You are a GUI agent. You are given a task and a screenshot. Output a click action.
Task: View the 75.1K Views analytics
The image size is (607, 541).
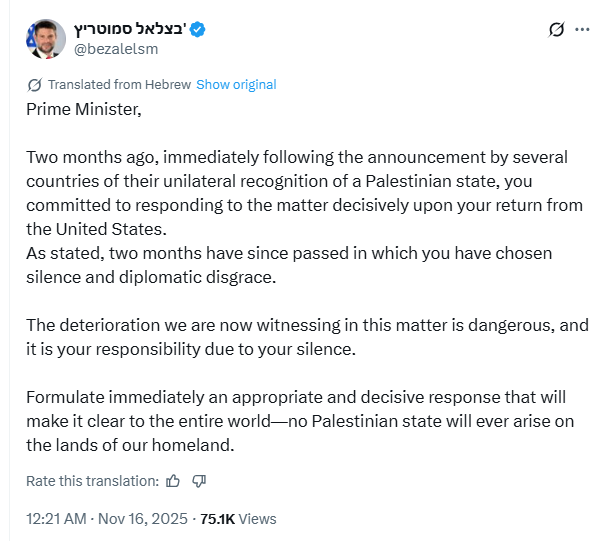(238, 519)
